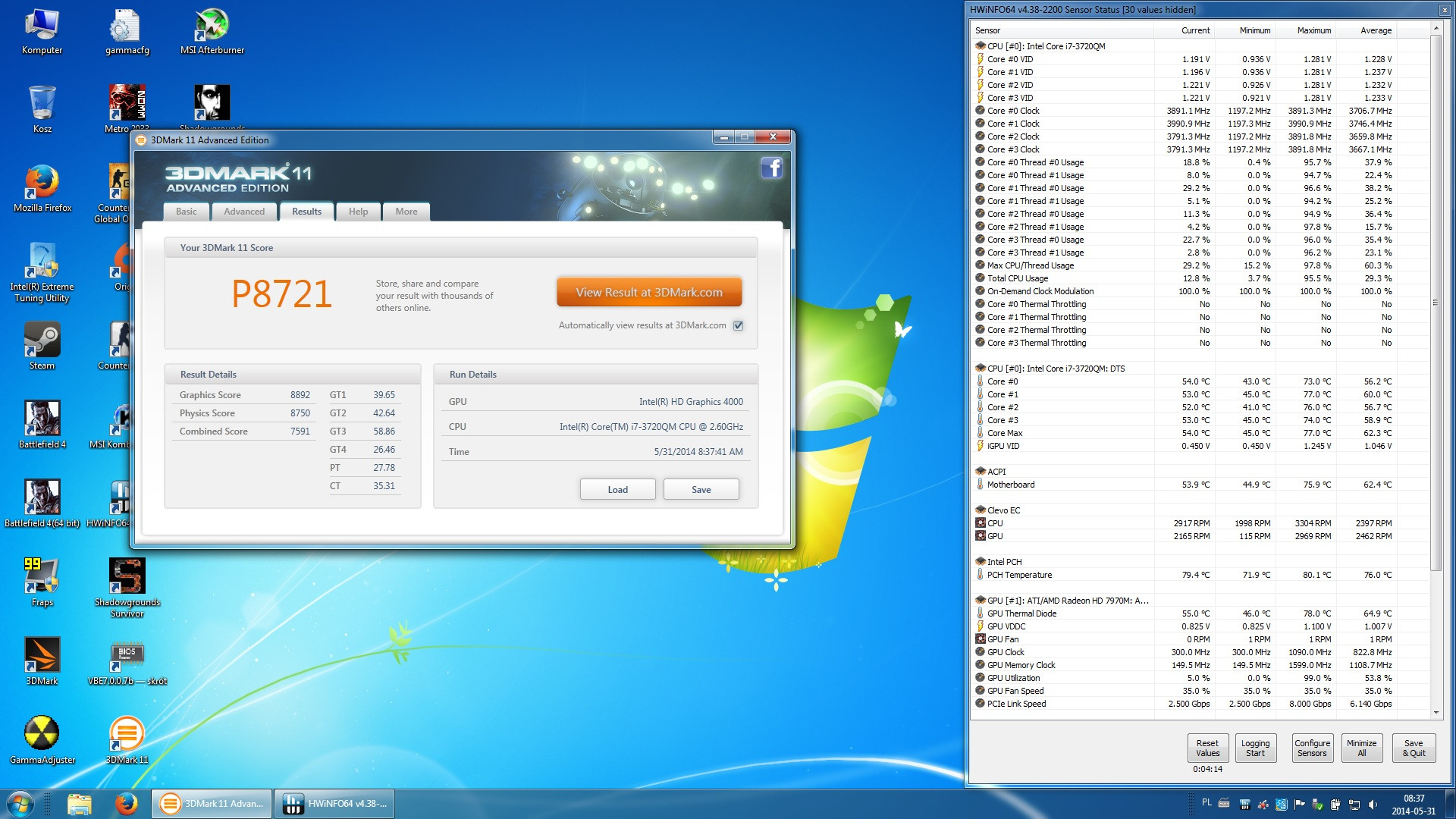Click the Load button in Run Details
This screenshot has height=819, width=1456.
coord(617,489)
